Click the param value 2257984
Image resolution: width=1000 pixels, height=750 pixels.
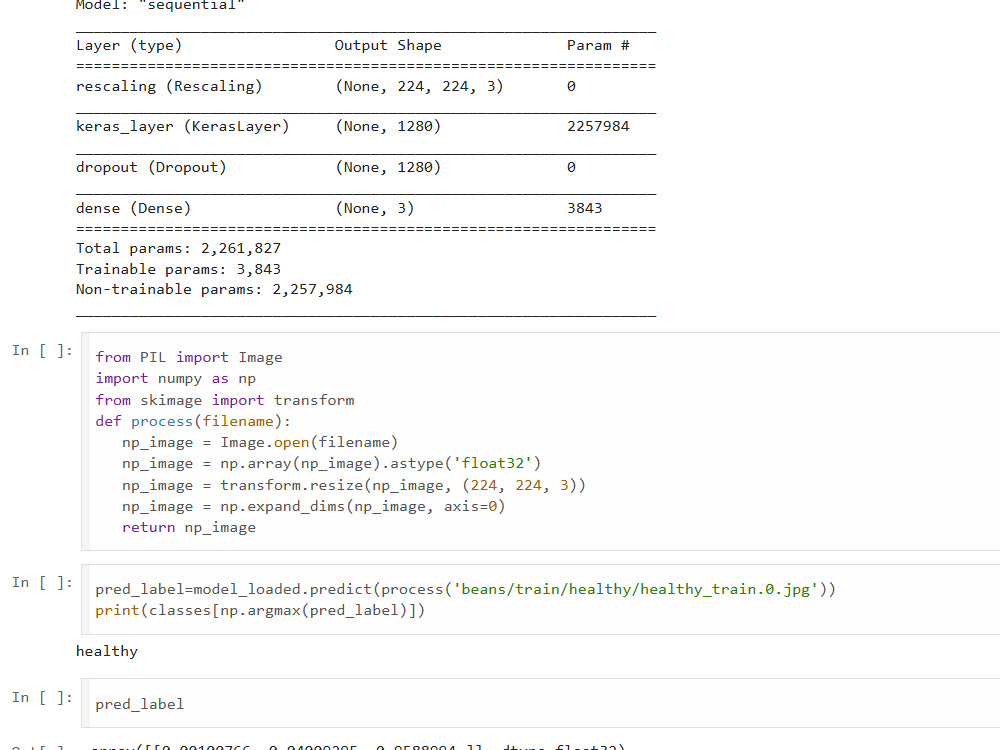(598, 126)
